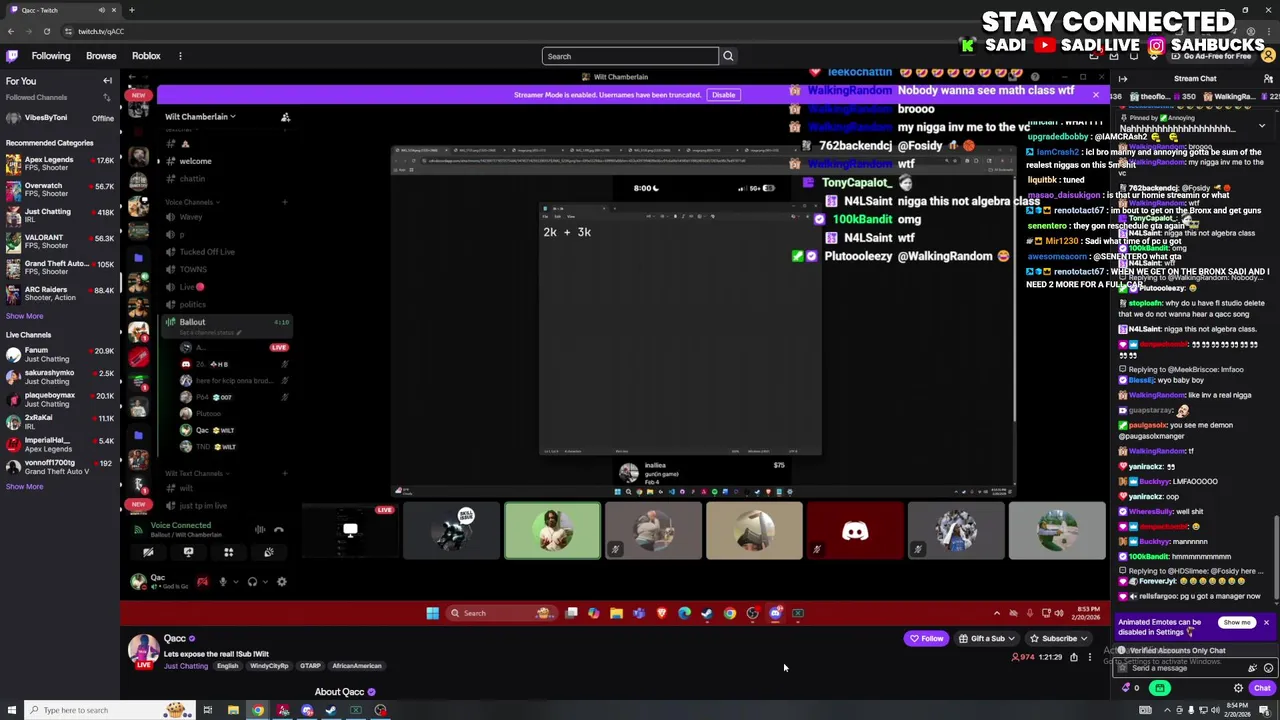Dismiss the Streamer Mode banner

pos(1095,95)
